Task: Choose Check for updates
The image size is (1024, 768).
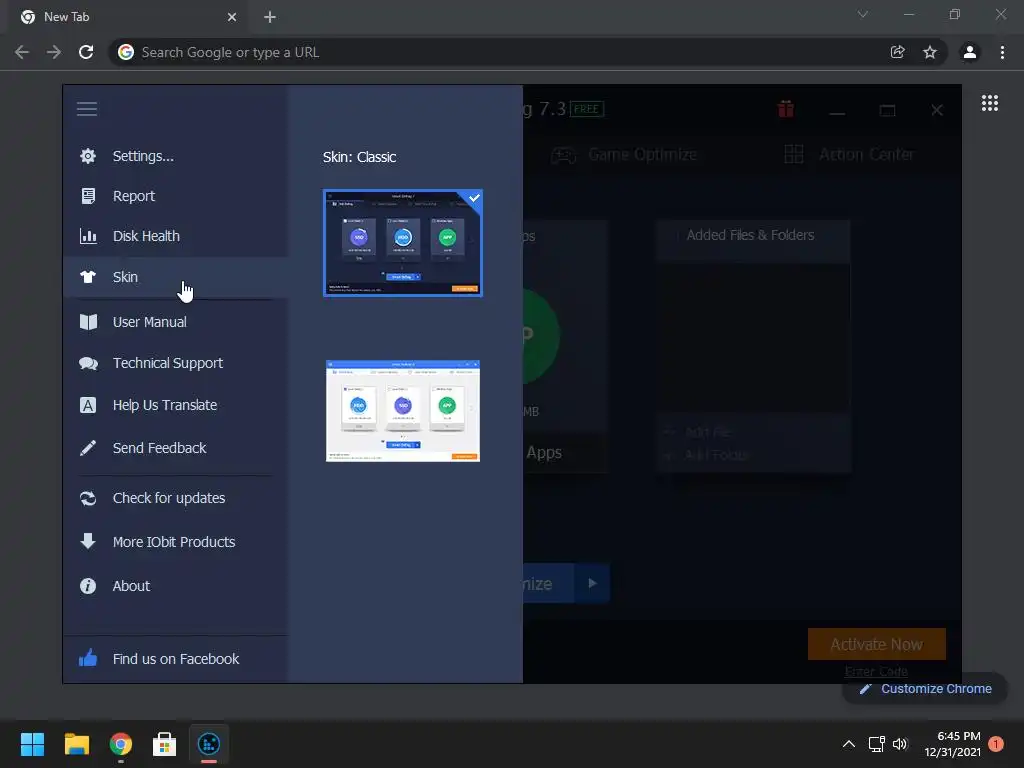Action: [x=169, y=498]
